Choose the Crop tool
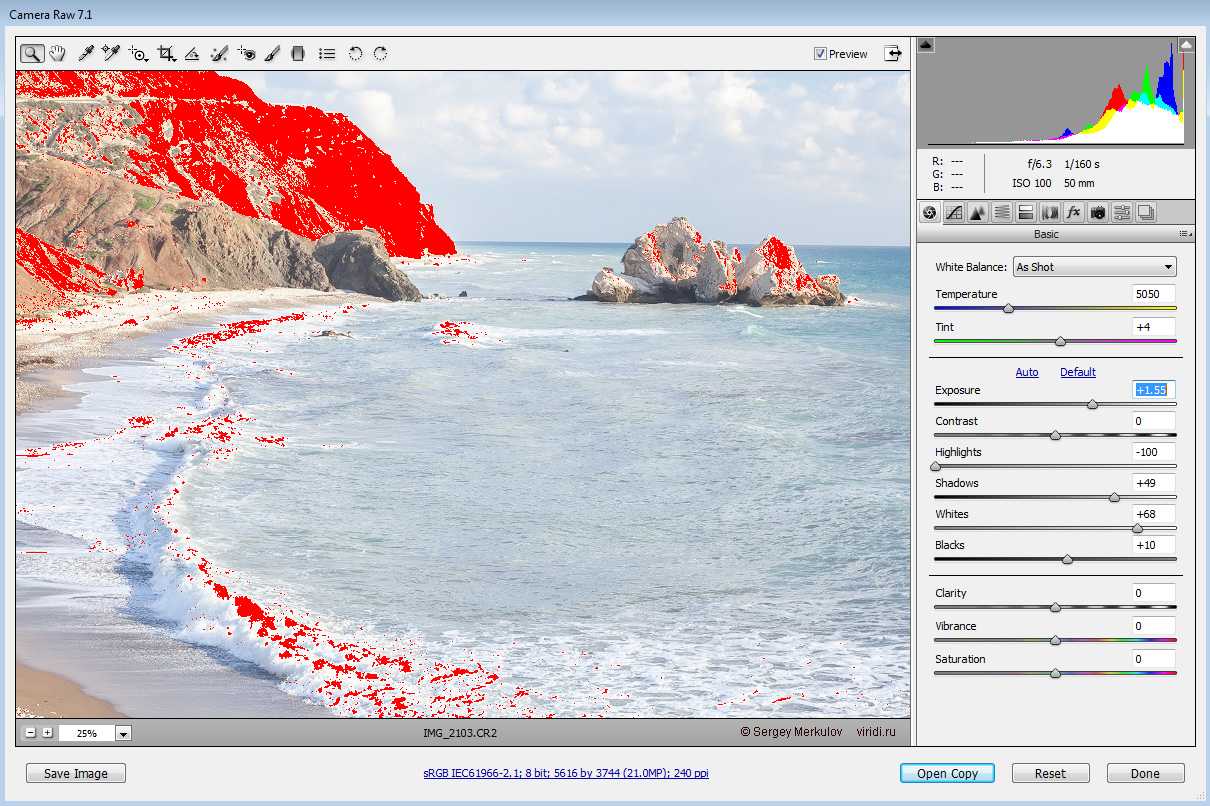Viewport: 1210px width, 806px height. [166, 54]
